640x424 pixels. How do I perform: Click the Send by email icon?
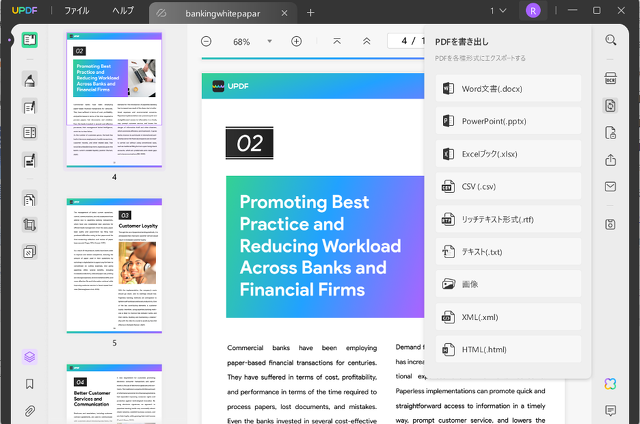click(x=610, y=186)
